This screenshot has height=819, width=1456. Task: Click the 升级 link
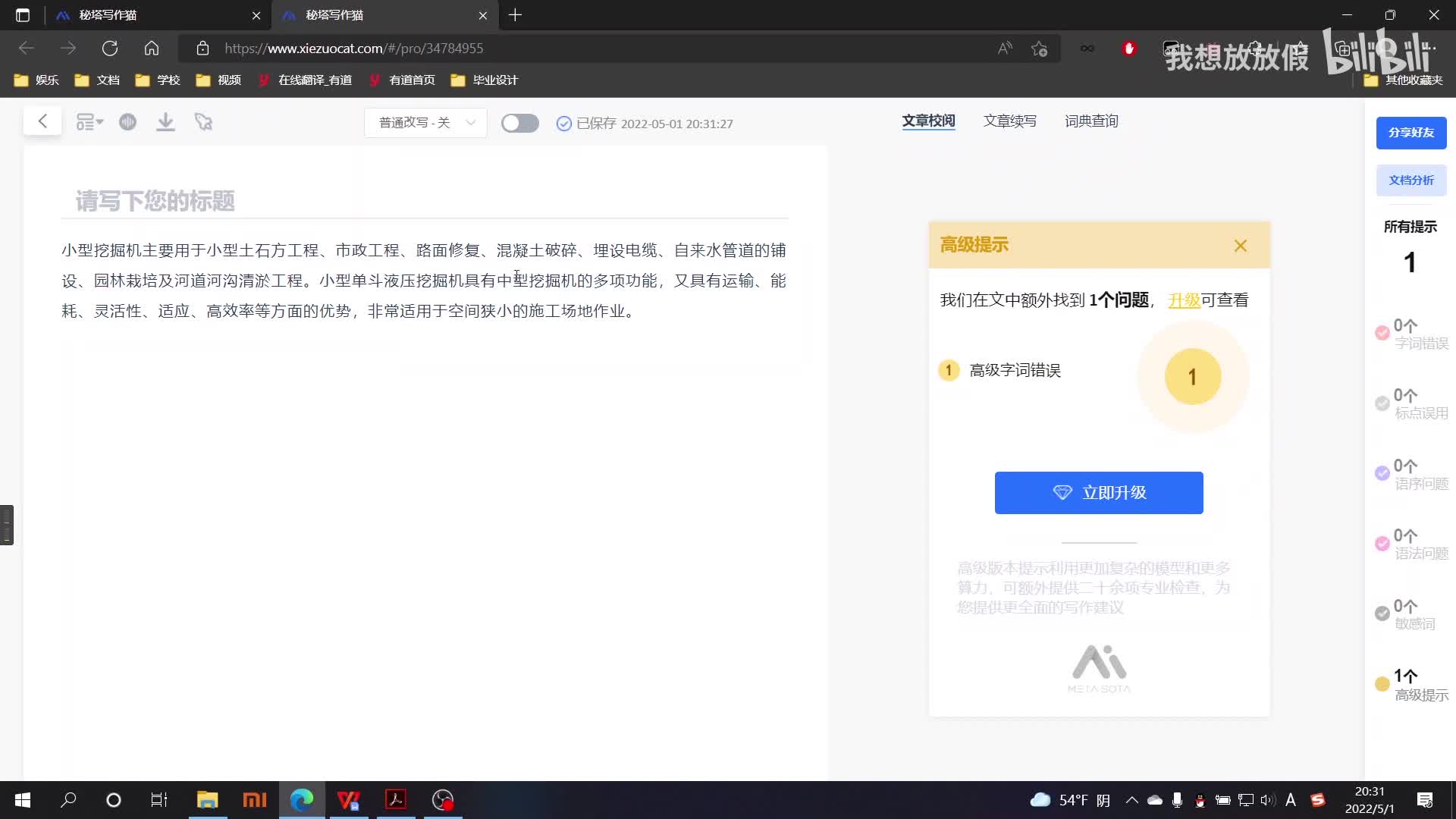click(x=1183, y=300)
